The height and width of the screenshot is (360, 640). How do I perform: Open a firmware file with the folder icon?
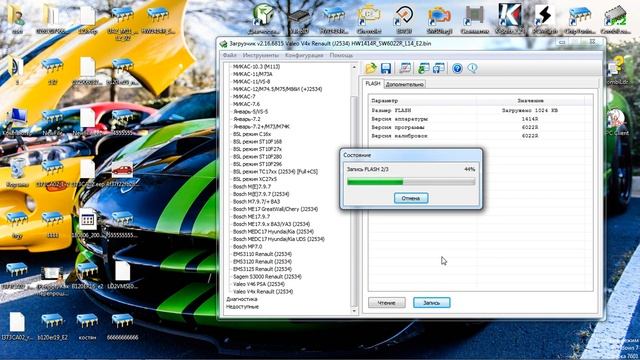[x=371, y=68]
